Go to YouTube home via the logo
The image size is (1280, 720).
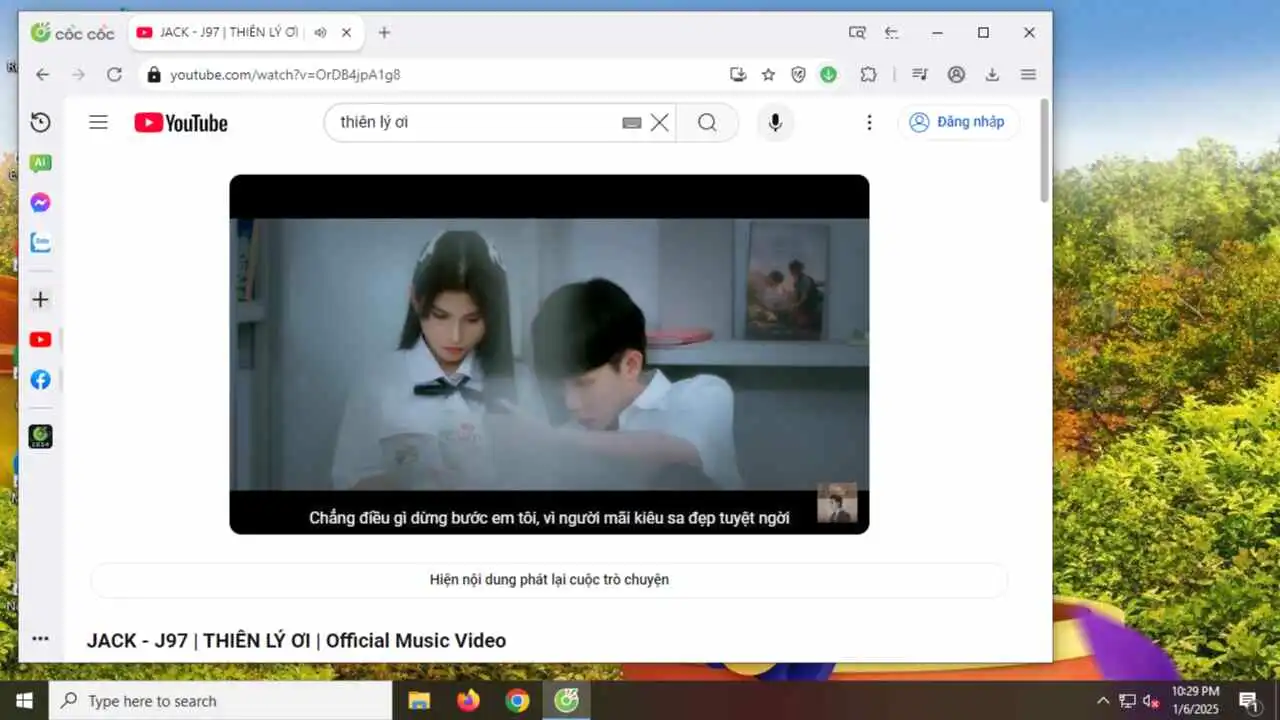pyautogui.click(x=181, y=122)
